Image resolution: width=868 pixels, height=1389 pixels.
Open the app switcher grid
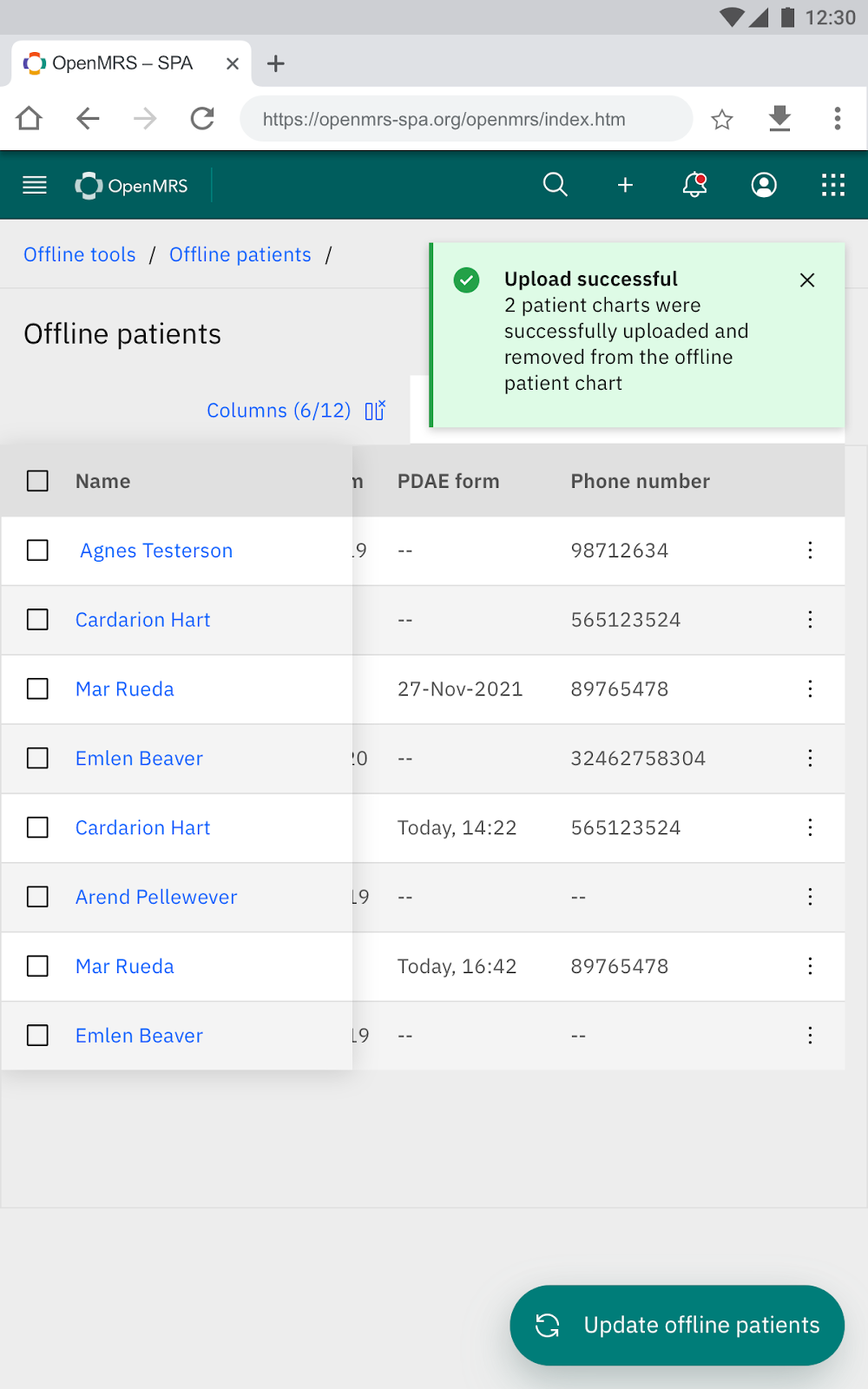pos(833,185)
